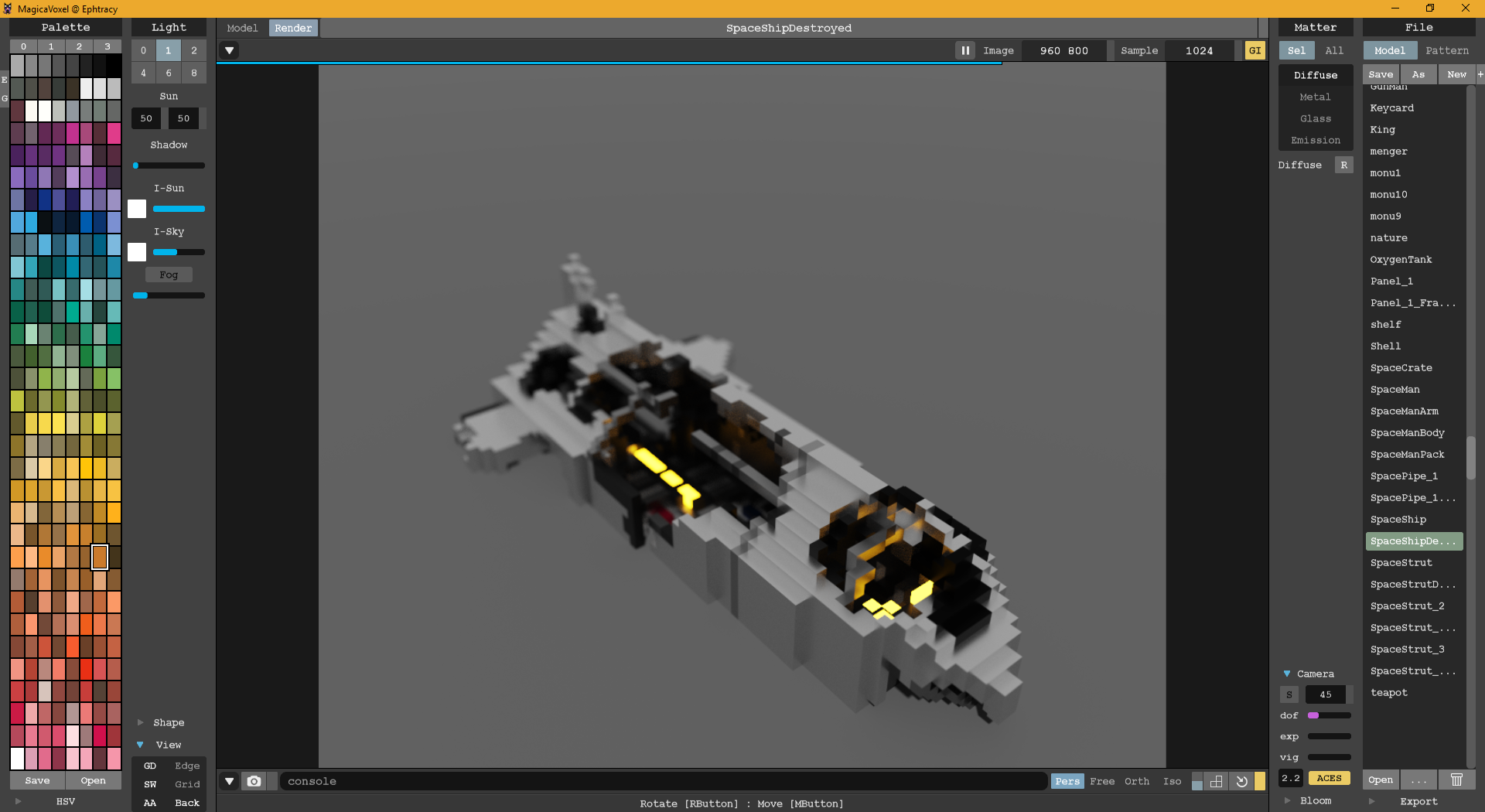Viewport: 1485px width, 812px height.
Task: Open the teapot model from file list
Action: point(1388,693)
